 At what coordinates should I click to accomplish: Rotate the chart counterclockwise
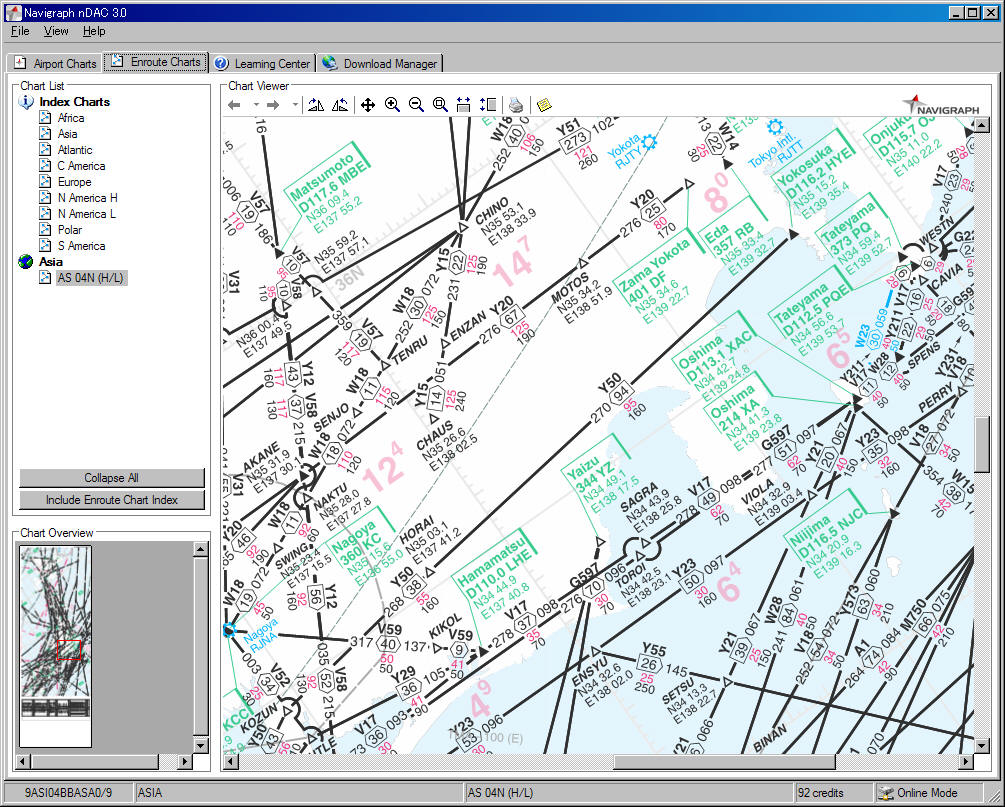(340, 105)
